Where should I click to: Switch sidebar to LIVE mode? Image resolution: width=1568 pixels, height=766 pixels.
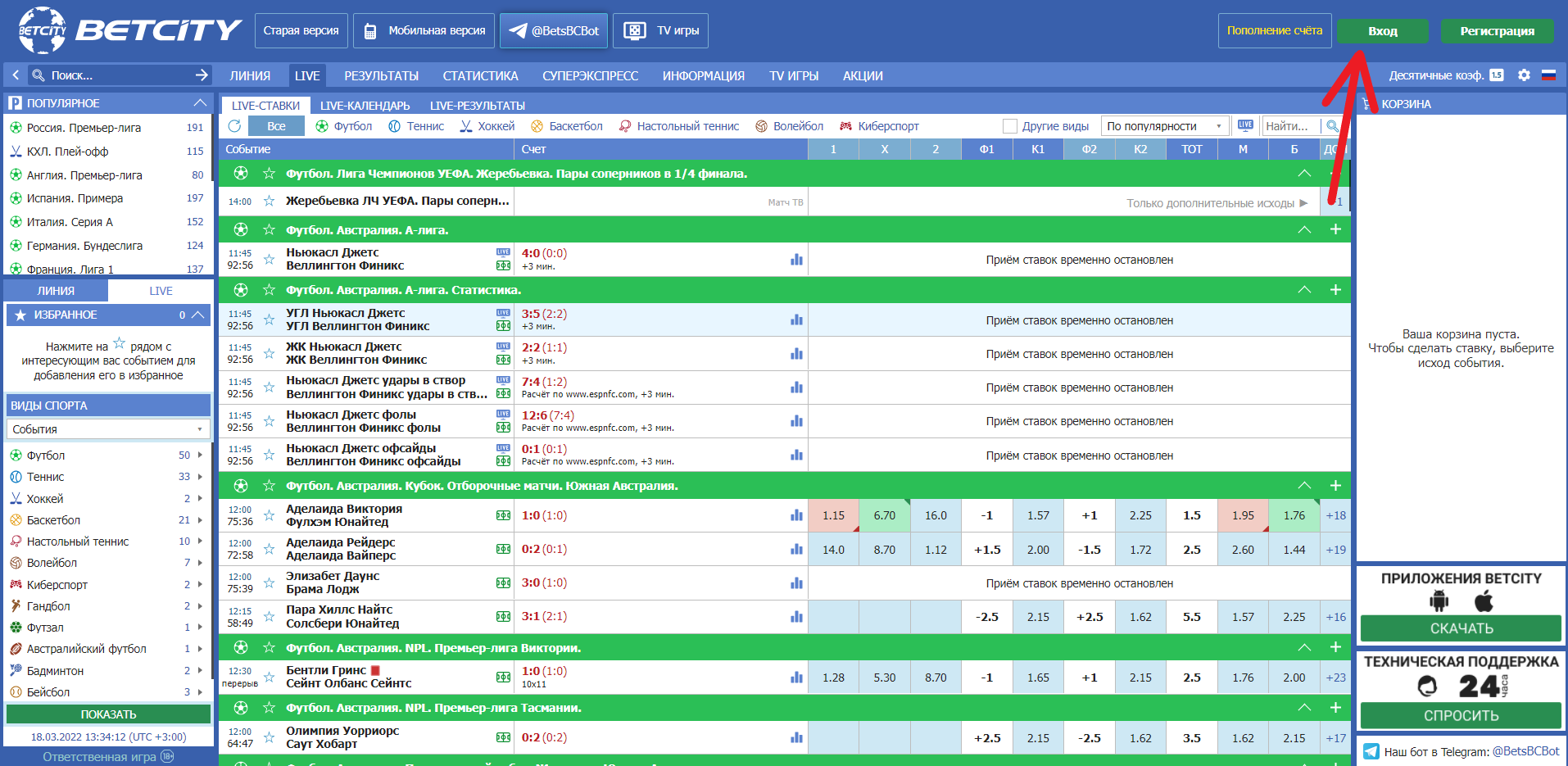pyautogui.click(x=161, y=291)
